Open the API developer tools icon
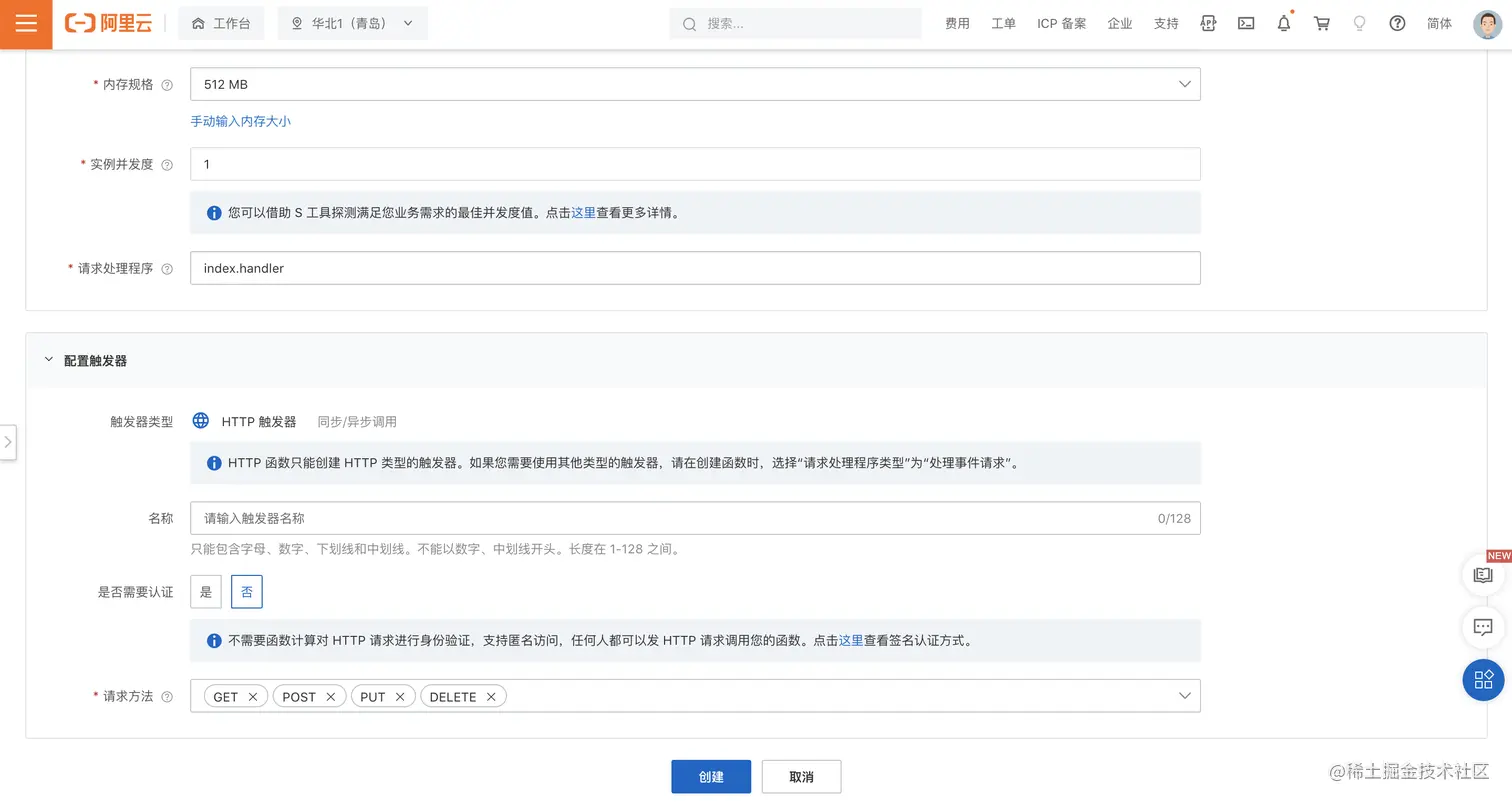The height and width of the screenshot is (804, 1512). [1208, 23]
